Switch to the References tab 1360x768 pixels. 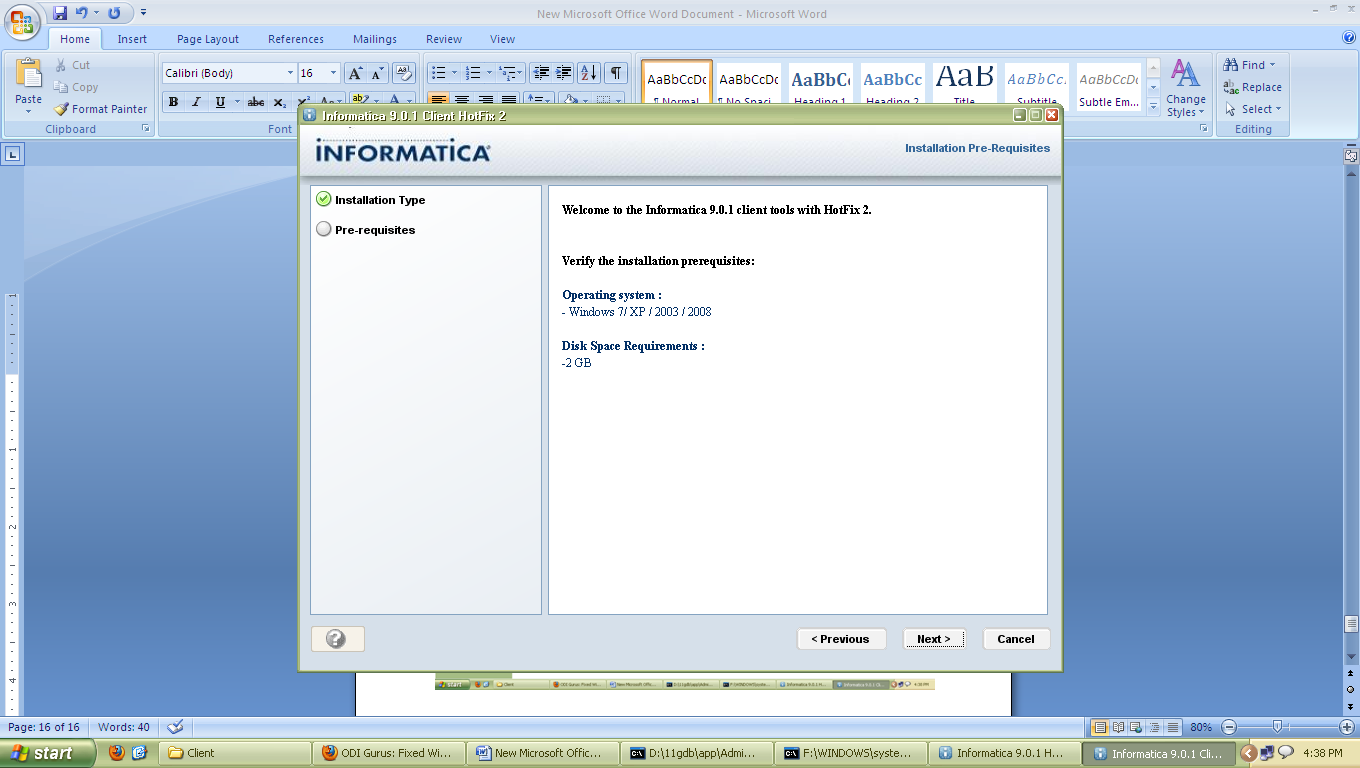tap(296, 39)
